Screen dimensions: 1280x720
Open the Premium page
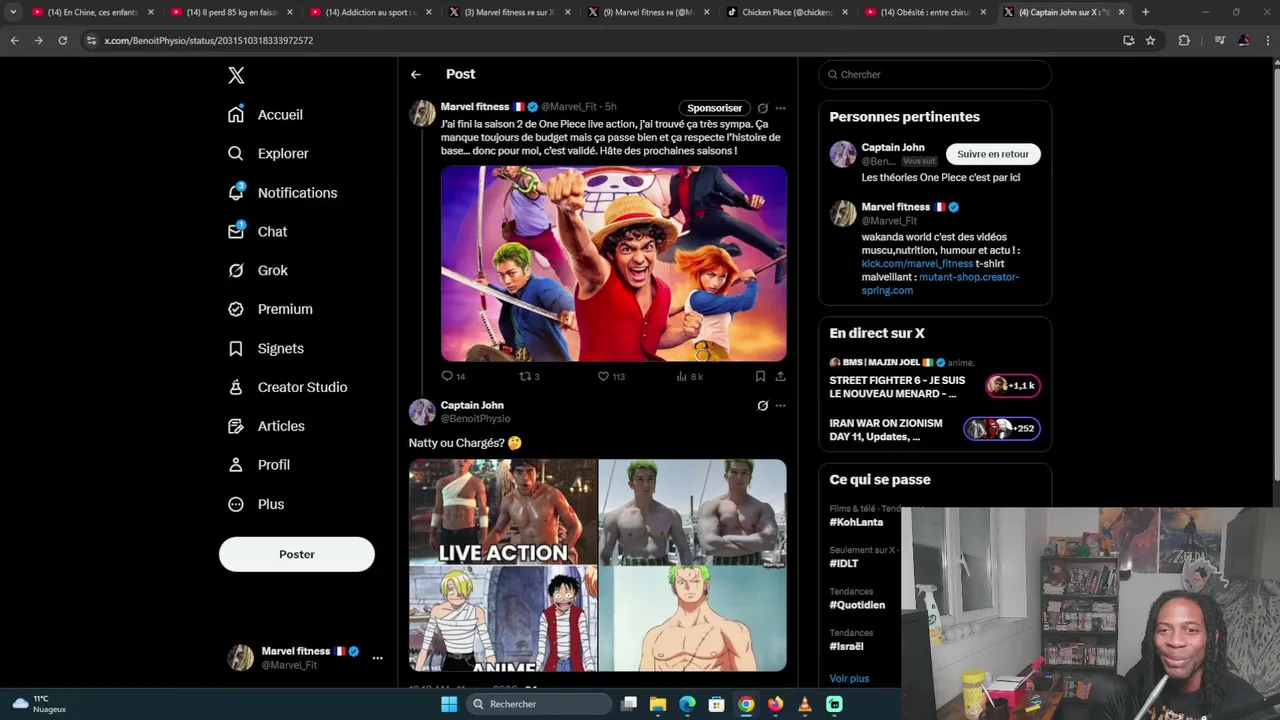(270, 309)
